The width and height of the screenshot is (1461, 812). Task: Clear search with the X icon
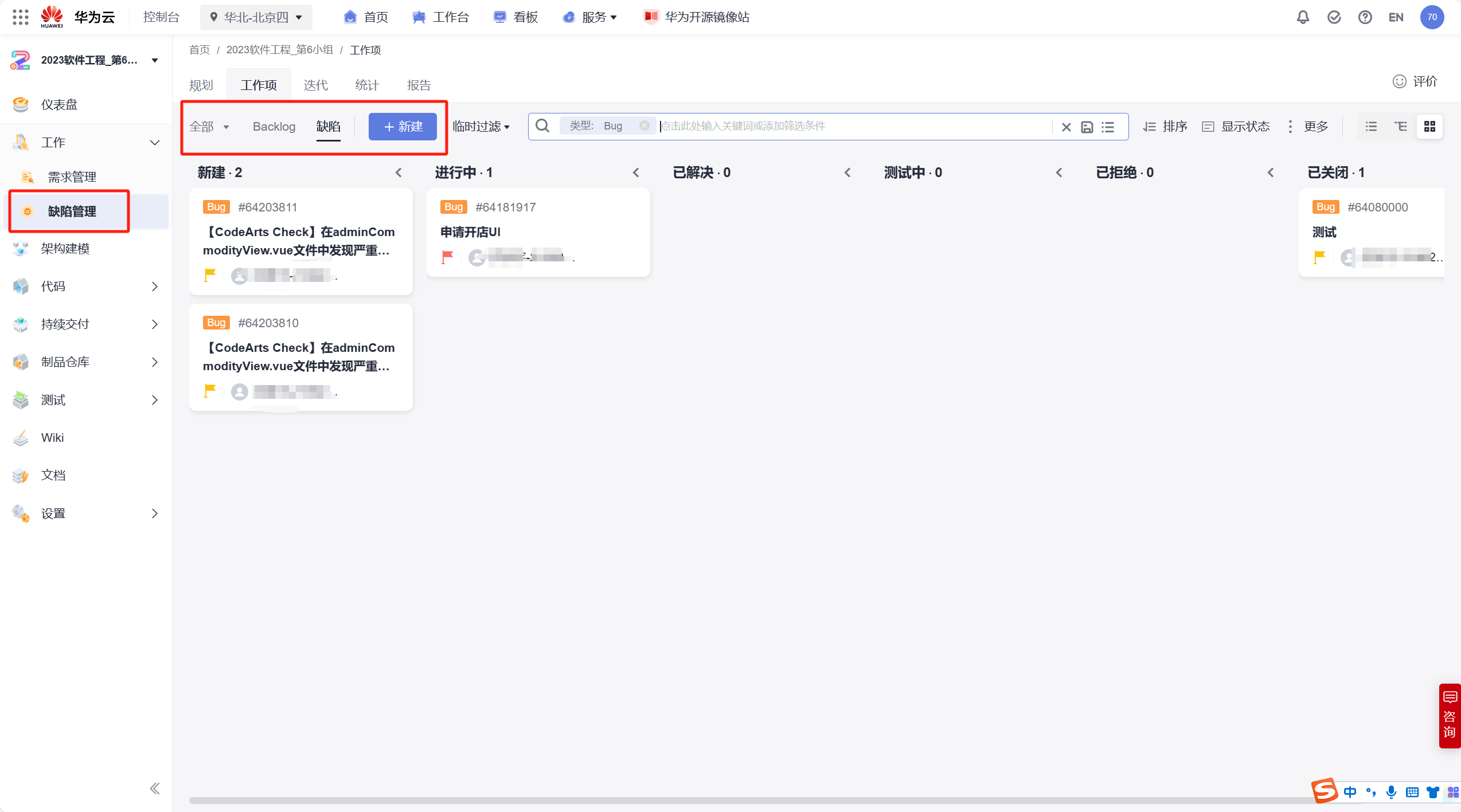[x=1066, y=127]
